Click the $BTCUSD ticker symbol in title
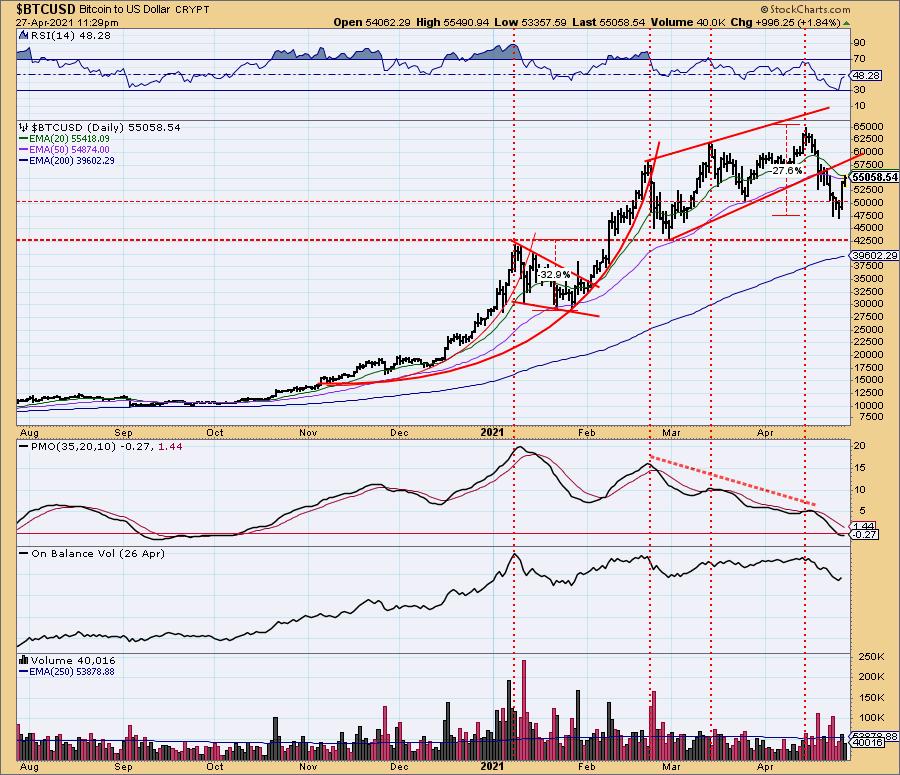Screen dimensions: 900x775 tap(46, 9)
